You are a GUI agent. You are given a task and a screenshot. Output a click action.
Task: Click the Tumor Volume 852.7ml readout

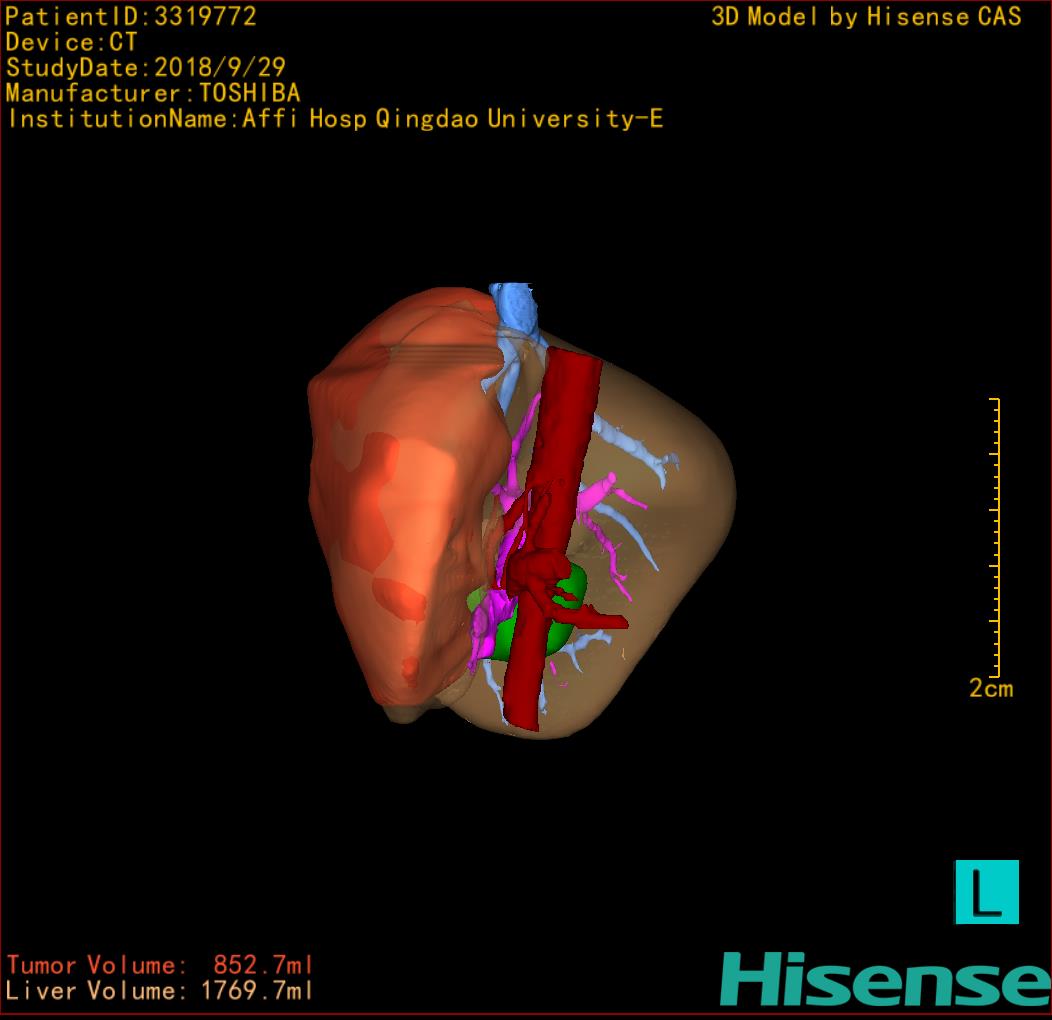coord(160,965)
